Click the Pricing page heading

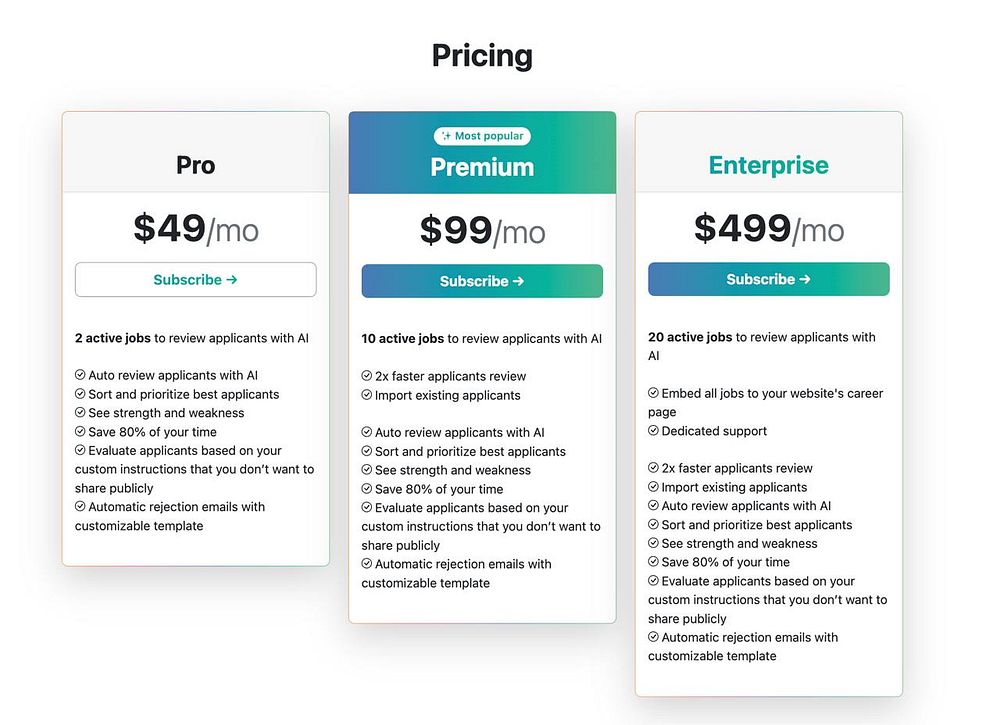pyautogui.click(x=482, y=56)
